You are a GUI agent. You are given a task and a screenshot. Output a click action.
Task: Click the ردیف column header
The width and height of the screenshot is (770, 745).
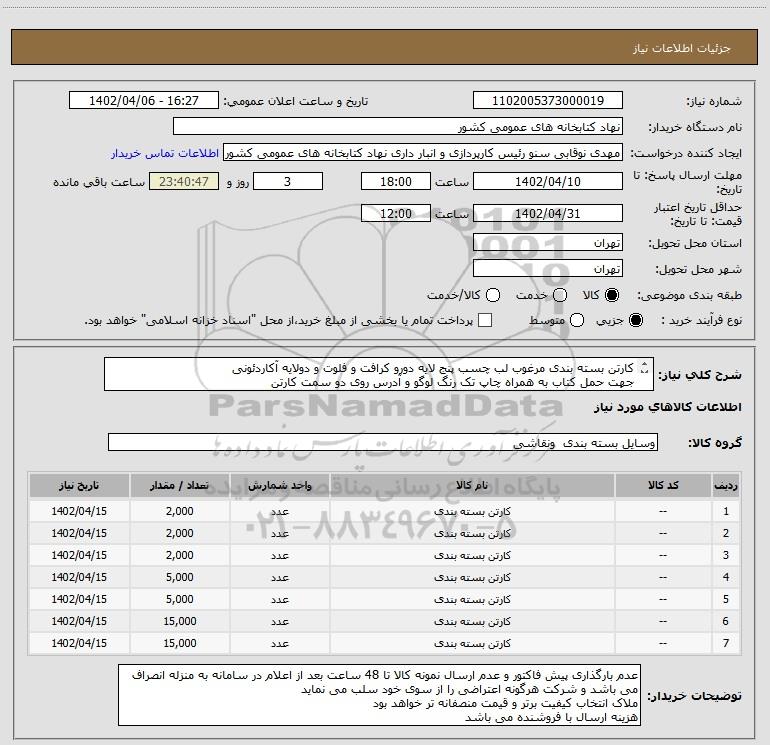pyautogui.click(x=726, y=485)
